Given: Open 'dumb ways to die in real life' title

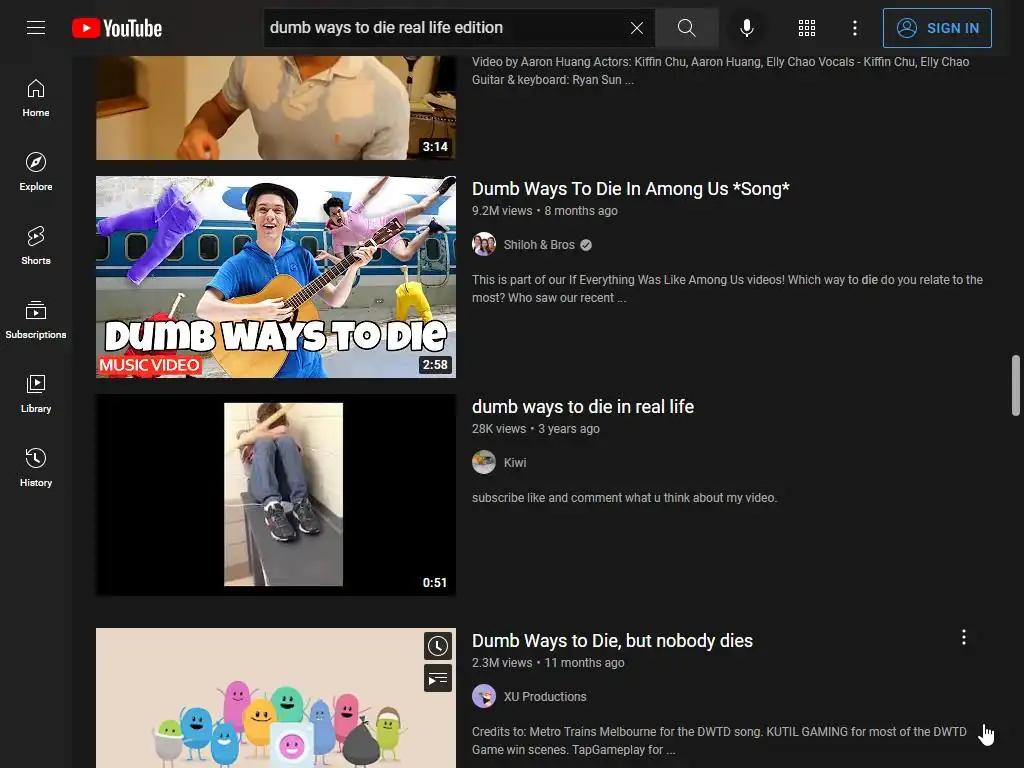Looking at the screenshot, I should click(583, 407).
